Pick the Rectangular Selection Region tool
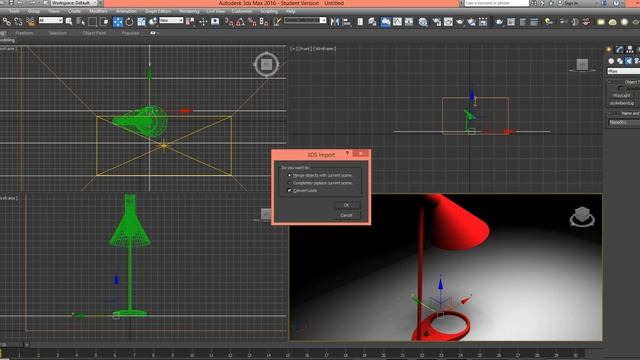This screenshot has width=640, height=360. click(x=93, y=21)
